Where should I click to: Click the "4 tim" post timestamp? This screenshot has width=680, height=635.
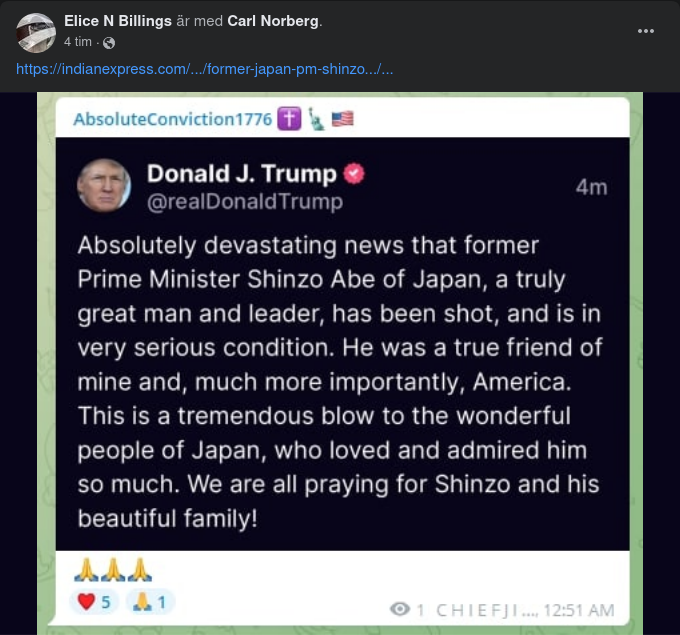tap(78, 43)
